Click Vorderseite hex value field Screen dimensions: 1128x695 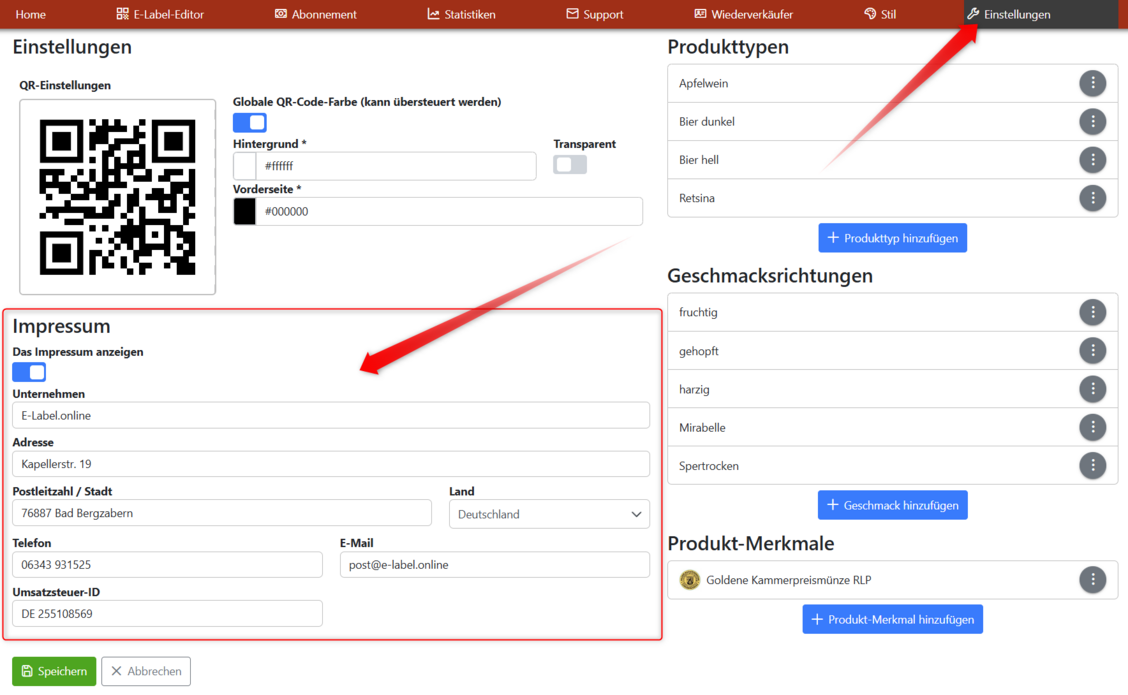[449, 212]
